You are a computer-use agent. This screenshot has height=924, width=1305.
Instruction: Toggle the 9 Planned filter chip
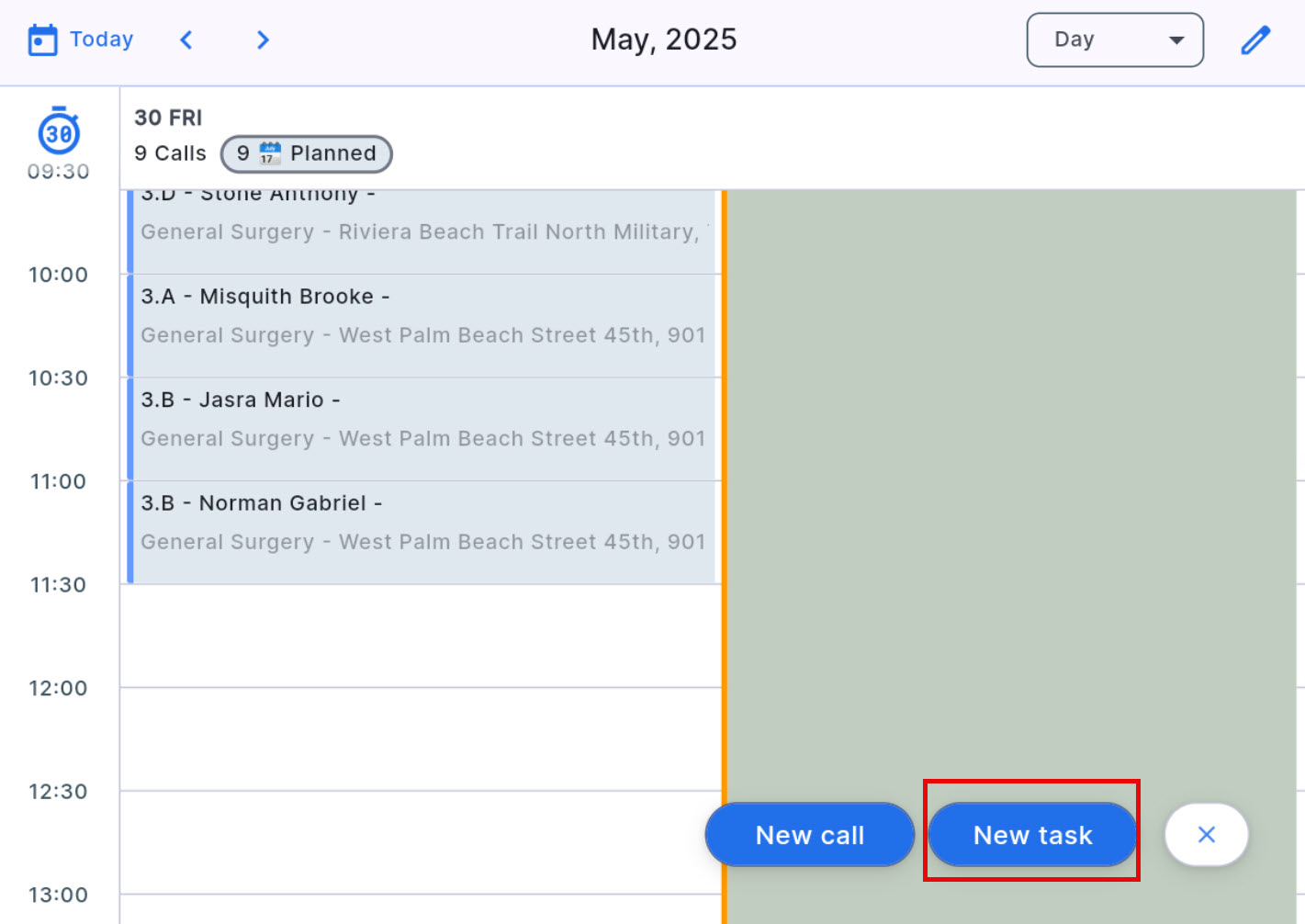307,153
